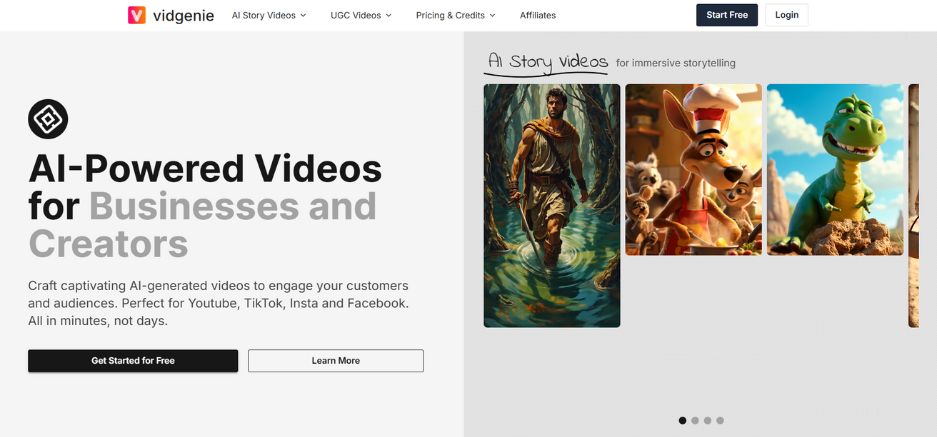Click 'for immersive storytelling' text

(x=675, y=63)
